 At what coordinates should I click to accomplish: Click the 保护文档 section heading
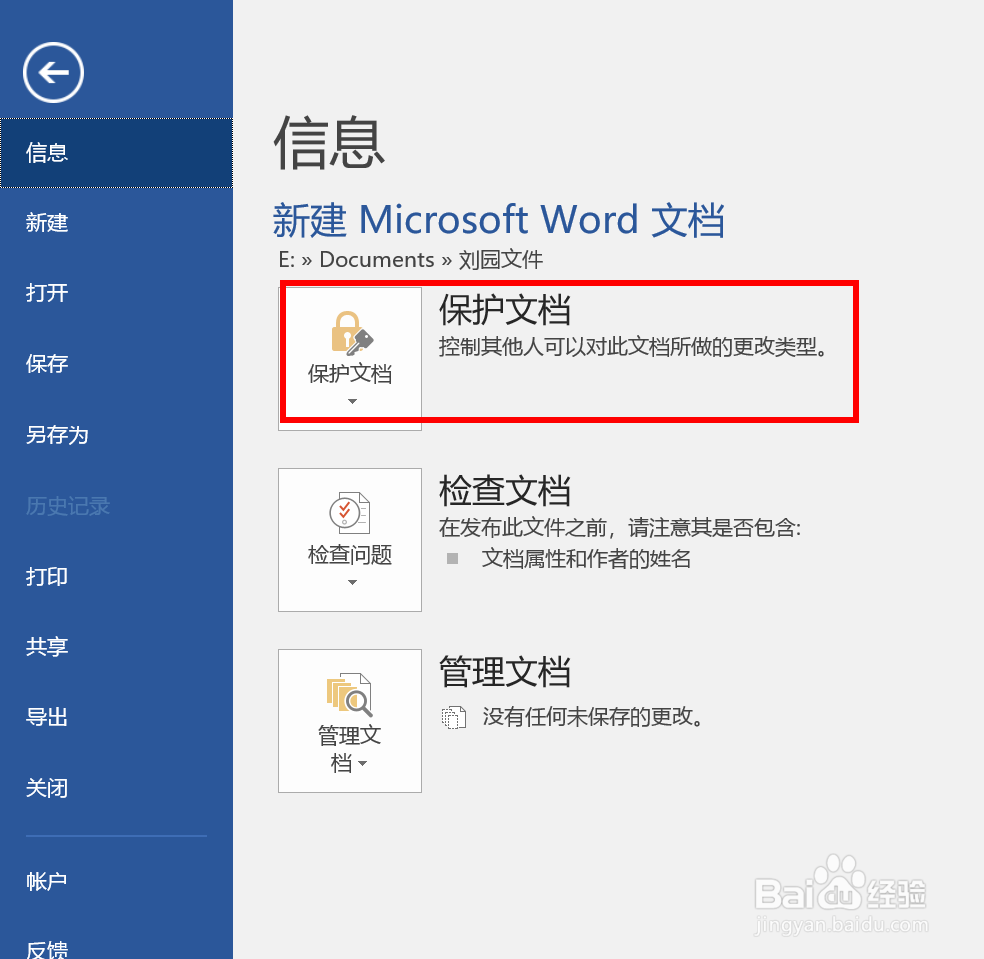[505, 310]
